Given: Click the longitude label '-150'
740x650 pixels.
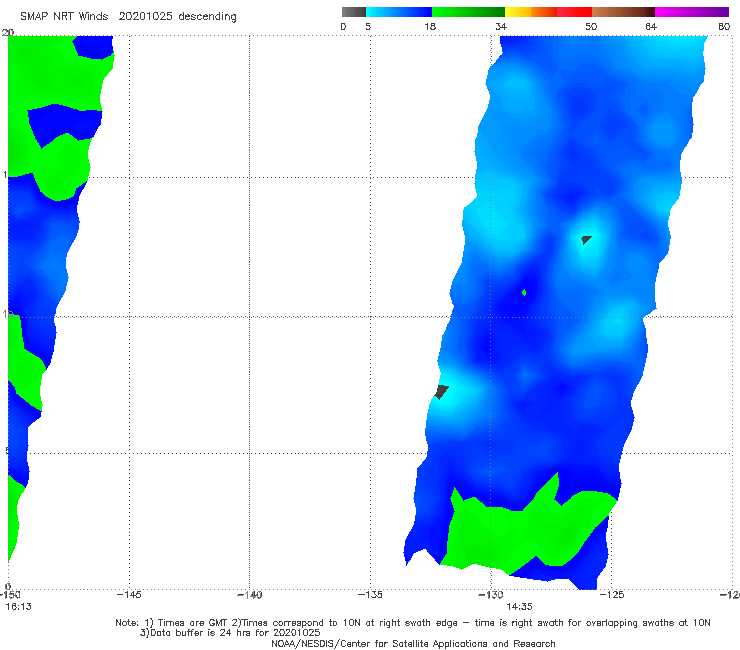Looking at the screenshot, I should coord(9,595).
